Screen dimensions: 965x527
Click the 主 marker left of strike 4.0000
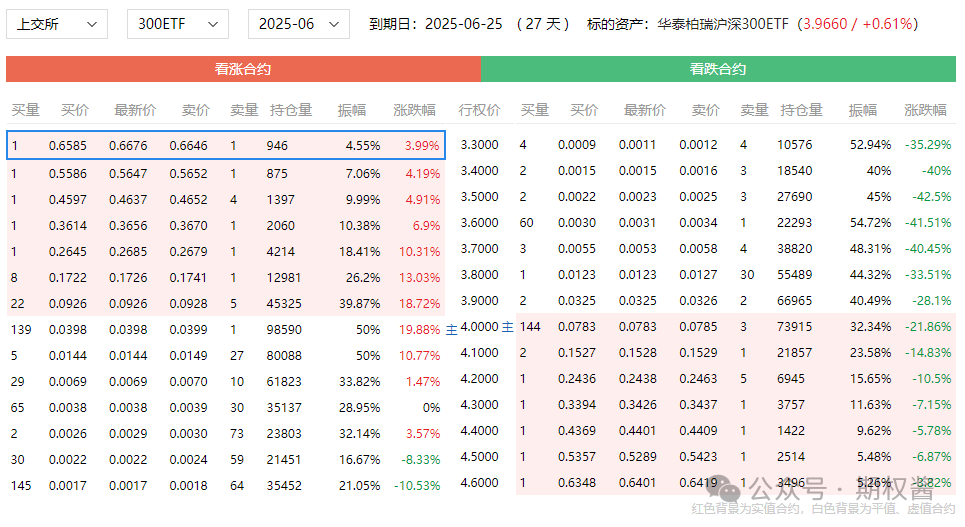(x=451, y=328)
